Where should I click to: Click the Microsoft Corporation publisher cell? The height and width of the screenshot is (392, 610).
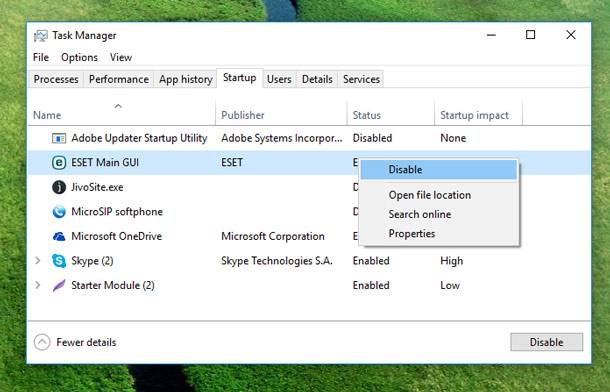point(273,236)
